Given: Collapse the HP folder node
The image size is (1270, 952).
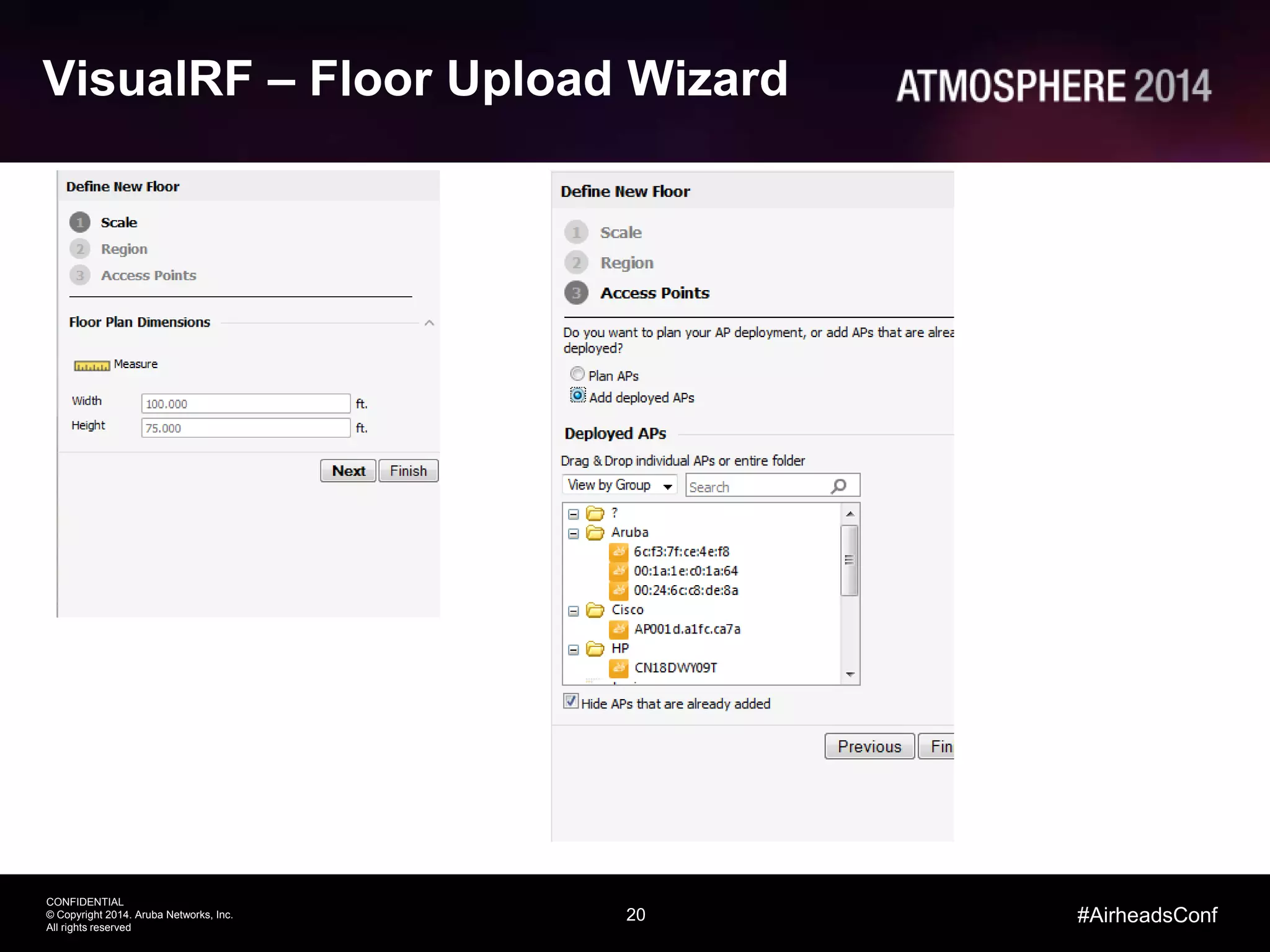Looking at the screenshot, I should tap(574, 650).
